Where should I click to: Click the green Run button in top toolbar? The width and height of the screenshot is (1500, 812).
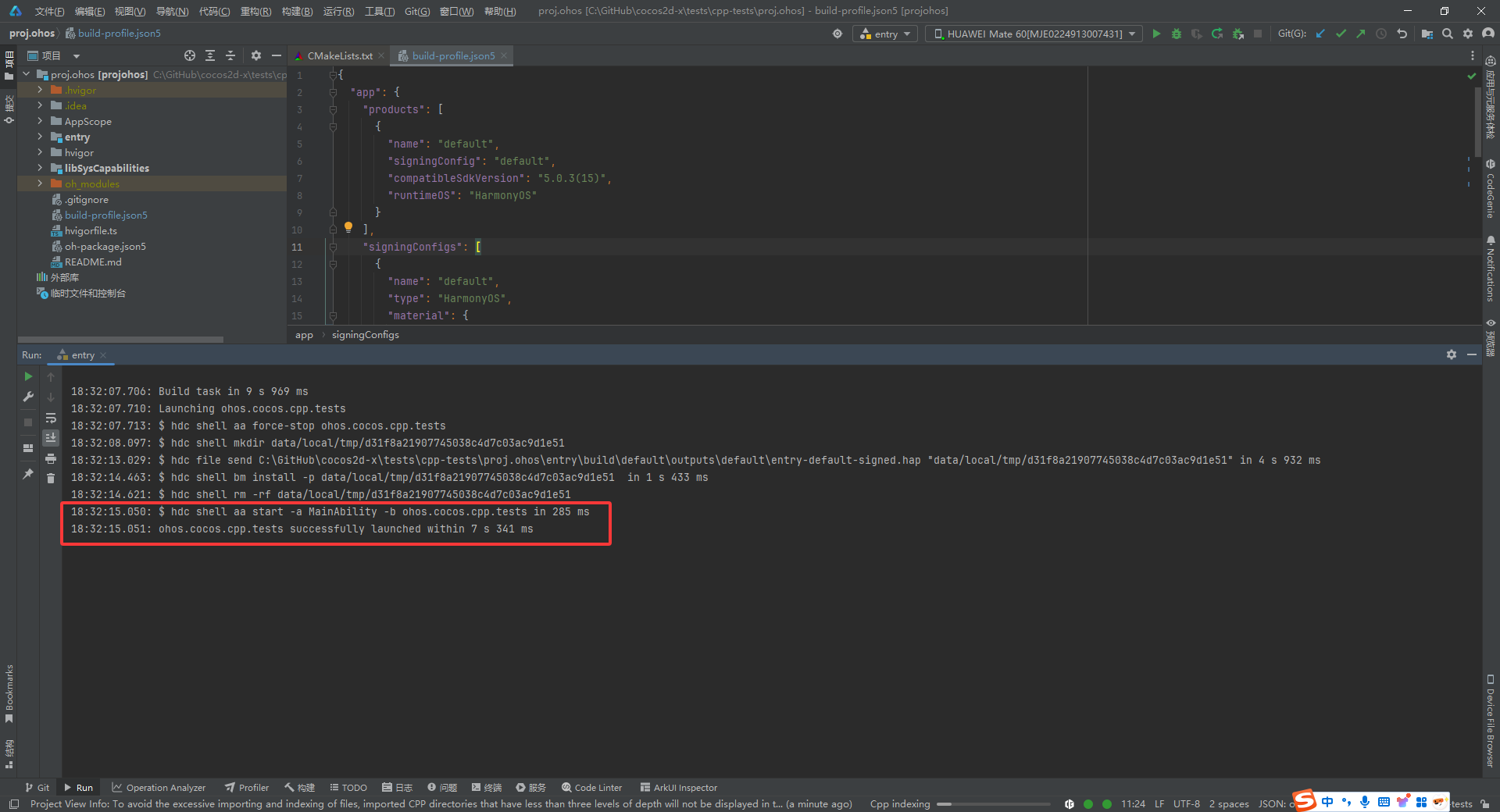(x=1156, y=34)
